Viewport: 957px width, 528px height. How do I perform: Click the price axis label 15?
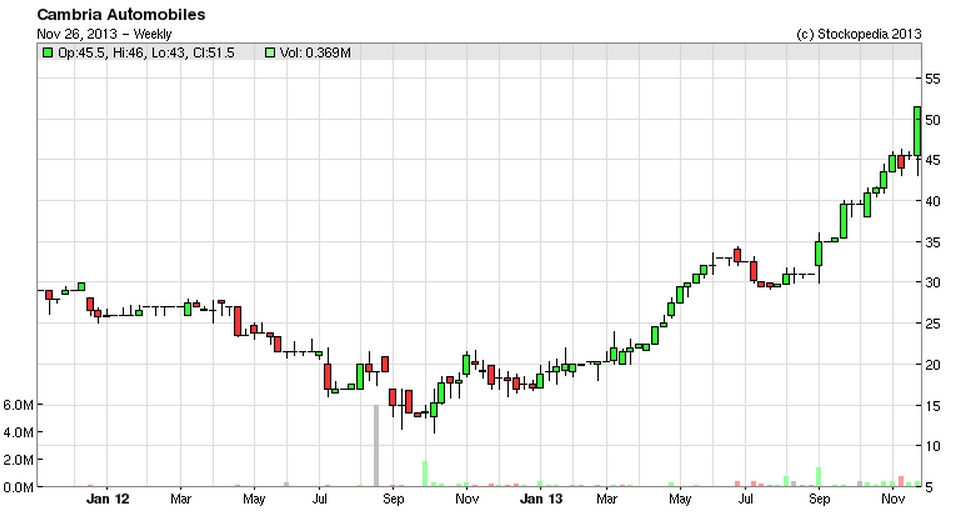pos(933,405)
